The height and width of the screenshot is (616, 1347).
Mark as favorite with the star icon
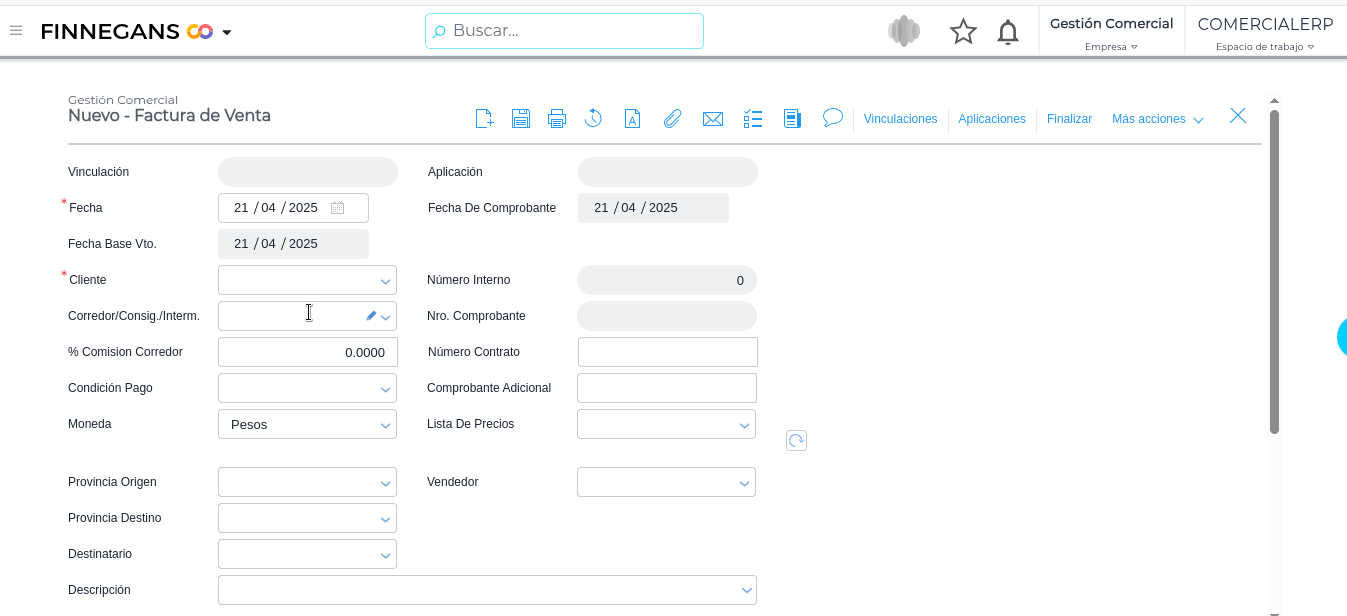[x=963, y=32]
